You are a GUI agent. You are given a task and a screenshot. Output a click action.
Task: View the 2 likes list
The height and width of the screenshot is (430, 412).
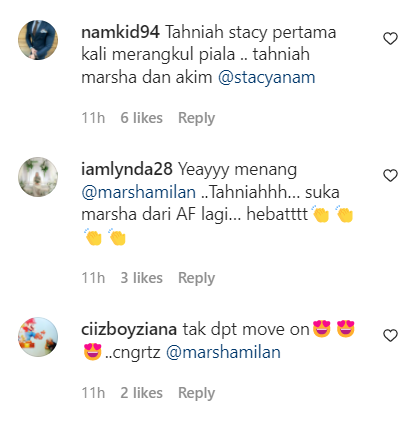141,393
